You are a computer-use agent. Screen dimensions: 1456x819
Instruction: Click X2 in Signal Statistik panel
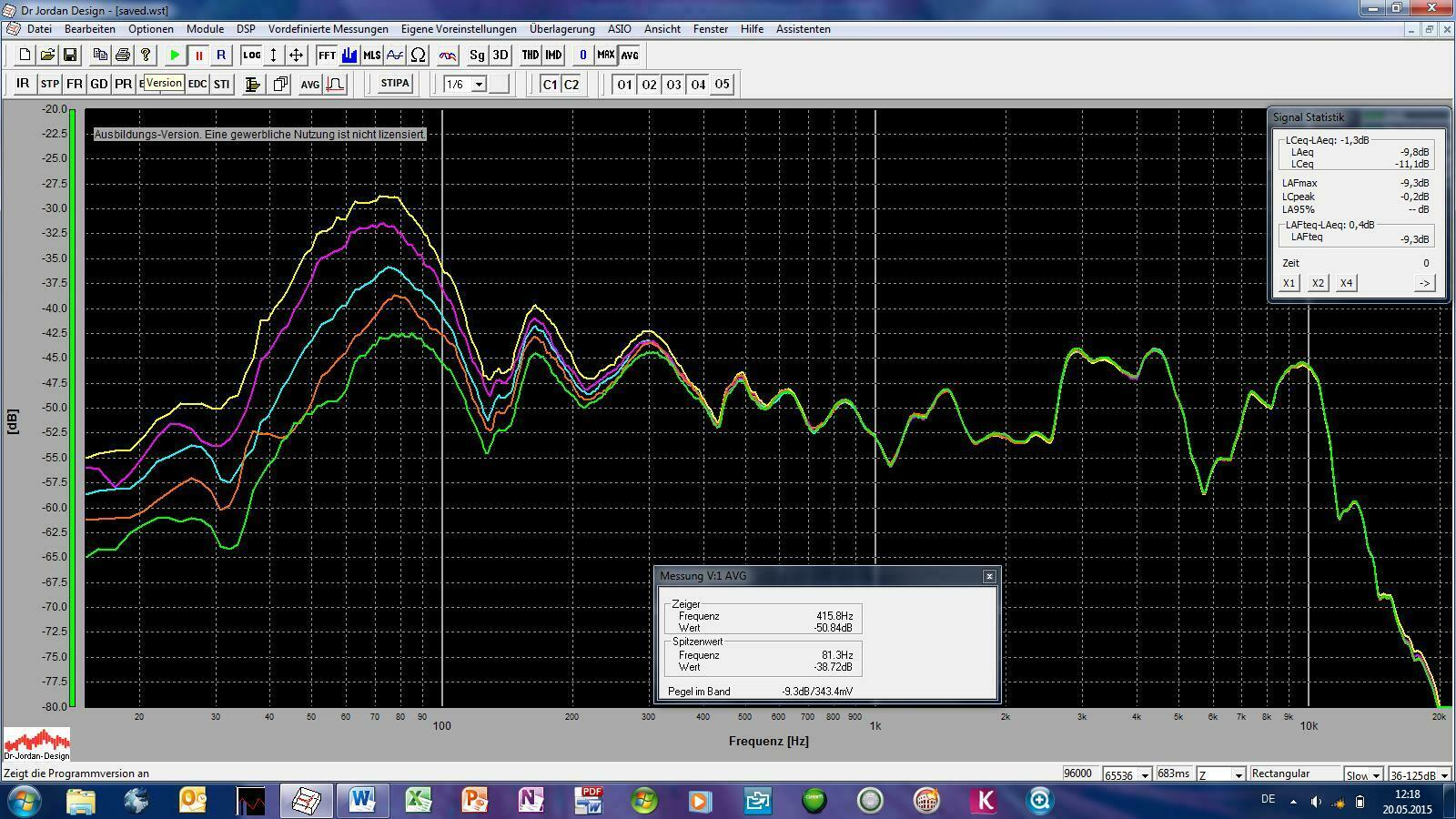1318,283
